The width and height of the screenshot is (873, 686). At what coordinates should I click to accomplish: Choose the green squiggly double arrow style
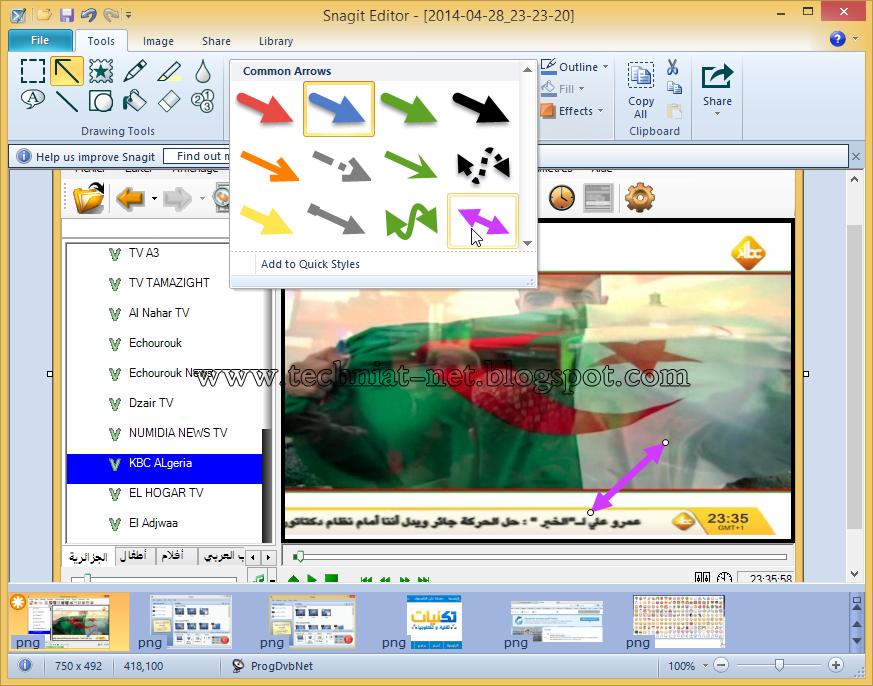coord(411,220)
